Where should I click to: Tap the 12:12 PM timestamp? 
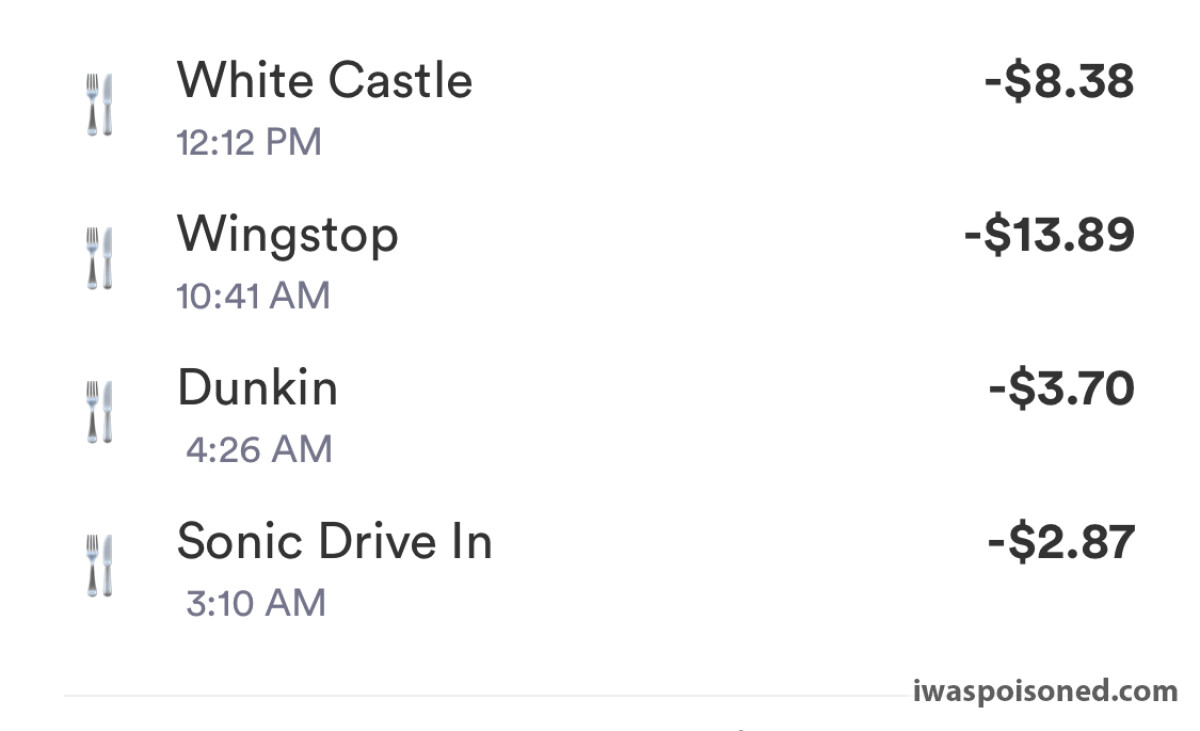pos(249,143)
